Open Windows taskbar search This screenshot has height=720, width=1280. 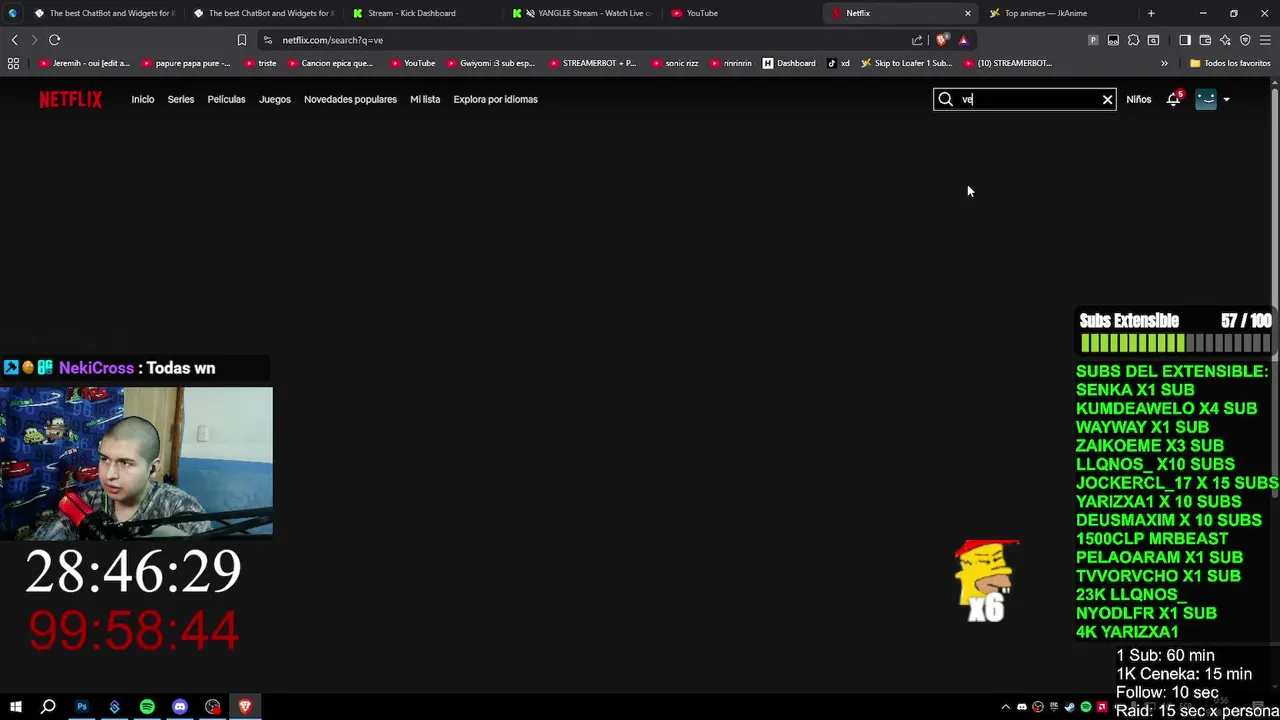pos(48,707)
